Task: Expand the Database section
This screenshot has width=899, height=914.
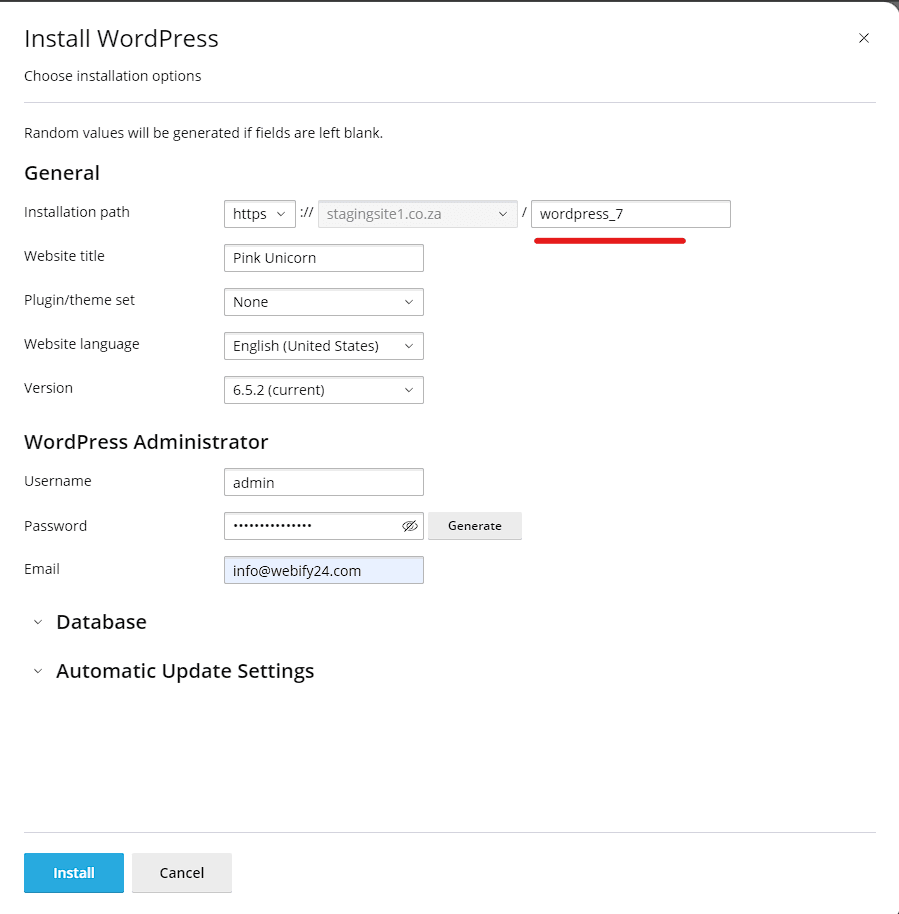Action: coord(89,622)
